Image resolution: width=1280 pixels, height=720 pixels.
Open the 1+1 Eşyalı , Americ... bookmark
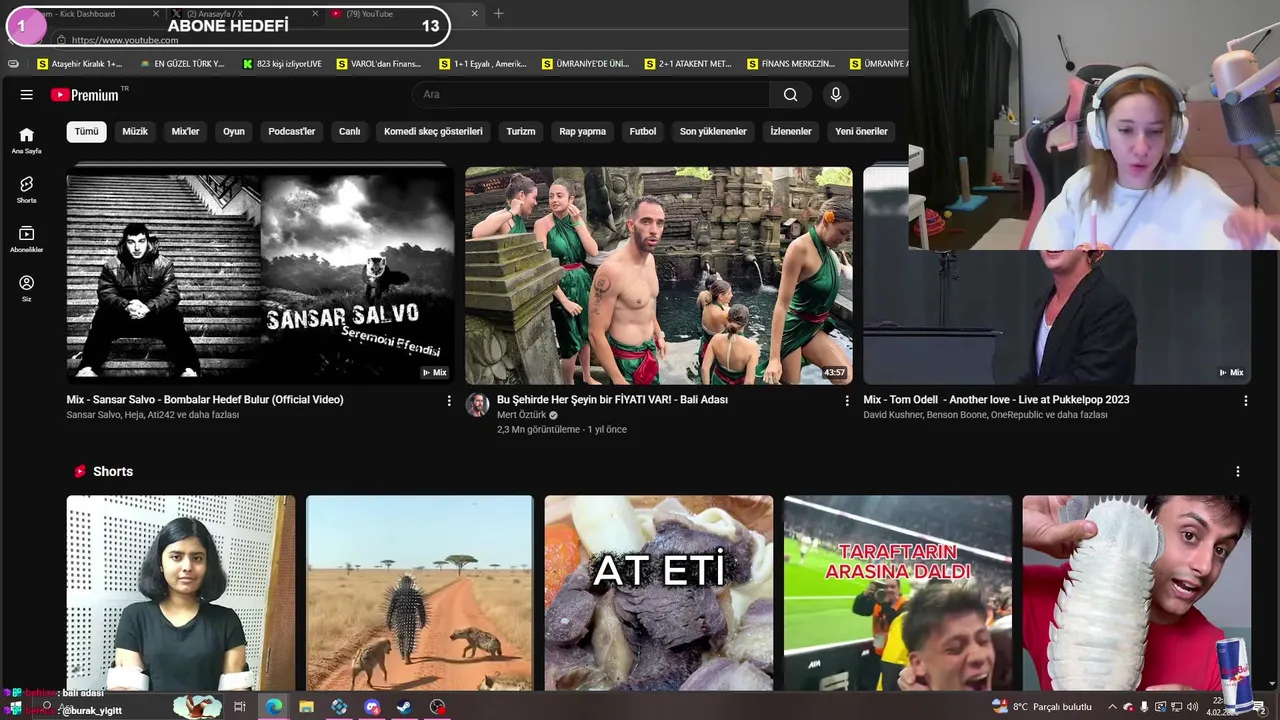pyautogui.click(x=482, y=64)
